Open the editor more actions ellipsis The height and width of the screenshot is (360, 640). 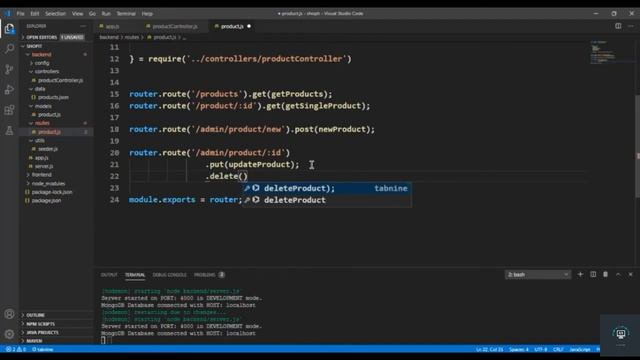point(631,26)
